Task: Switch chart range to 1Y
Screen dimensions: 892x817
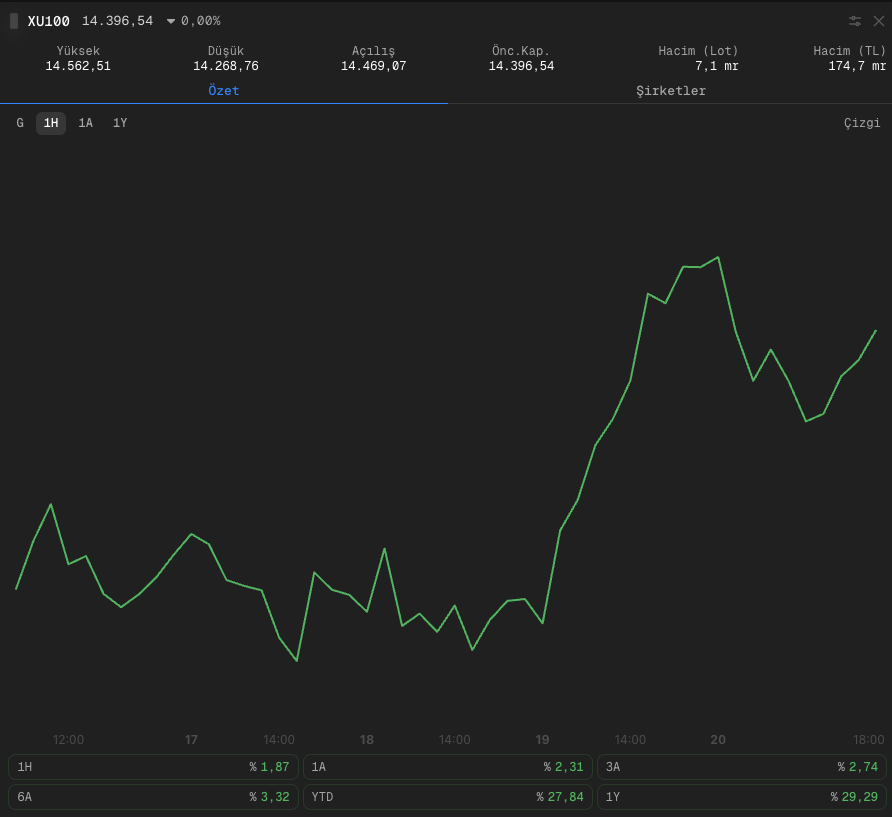Action: (120, 123)
